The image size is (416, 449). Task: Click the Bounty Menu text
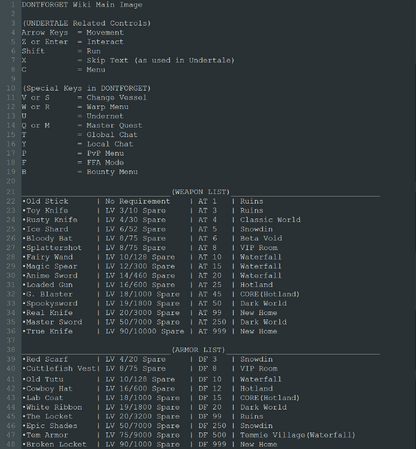(112, 172)
